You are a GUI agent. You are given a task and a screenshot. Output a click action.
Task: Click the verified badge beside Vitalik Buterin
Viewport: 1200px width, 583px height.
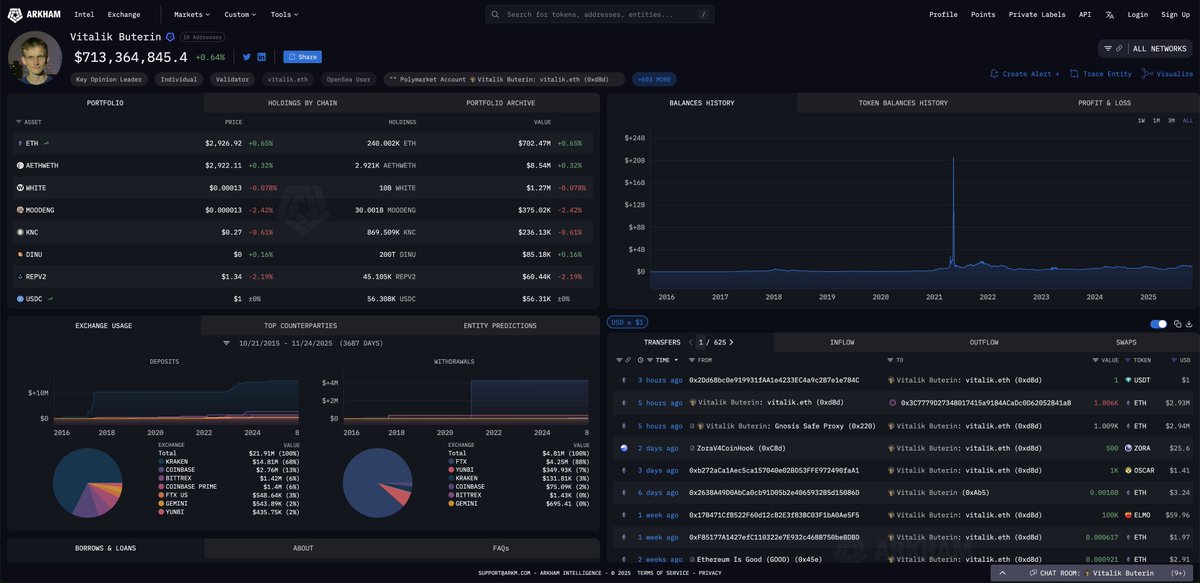coord(170,37)
